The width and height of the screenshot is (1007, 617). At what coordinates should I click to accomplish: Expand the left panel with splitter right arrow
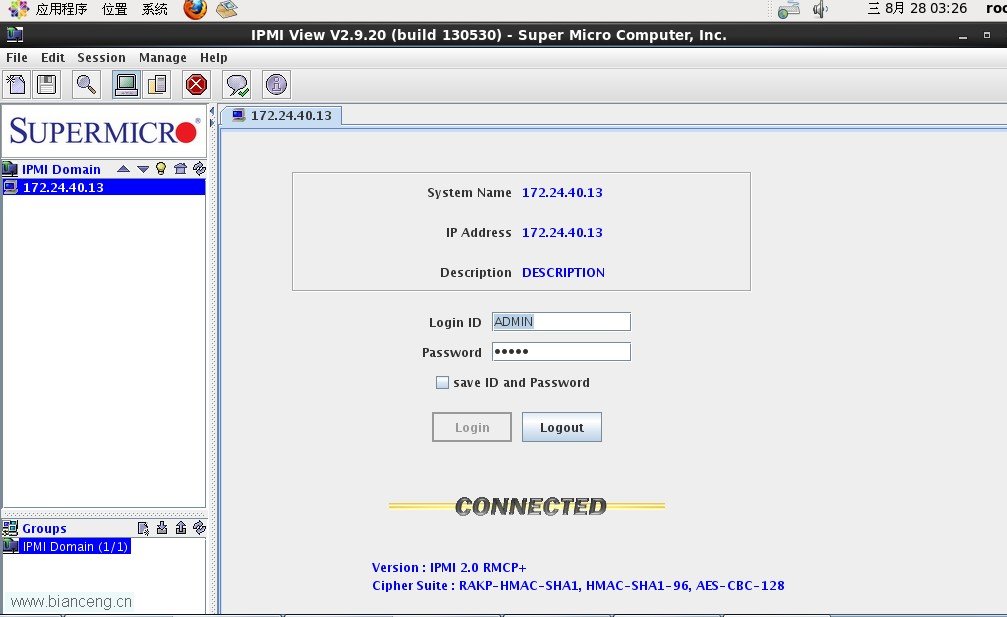pyautogui.click(x=211, y=123)
